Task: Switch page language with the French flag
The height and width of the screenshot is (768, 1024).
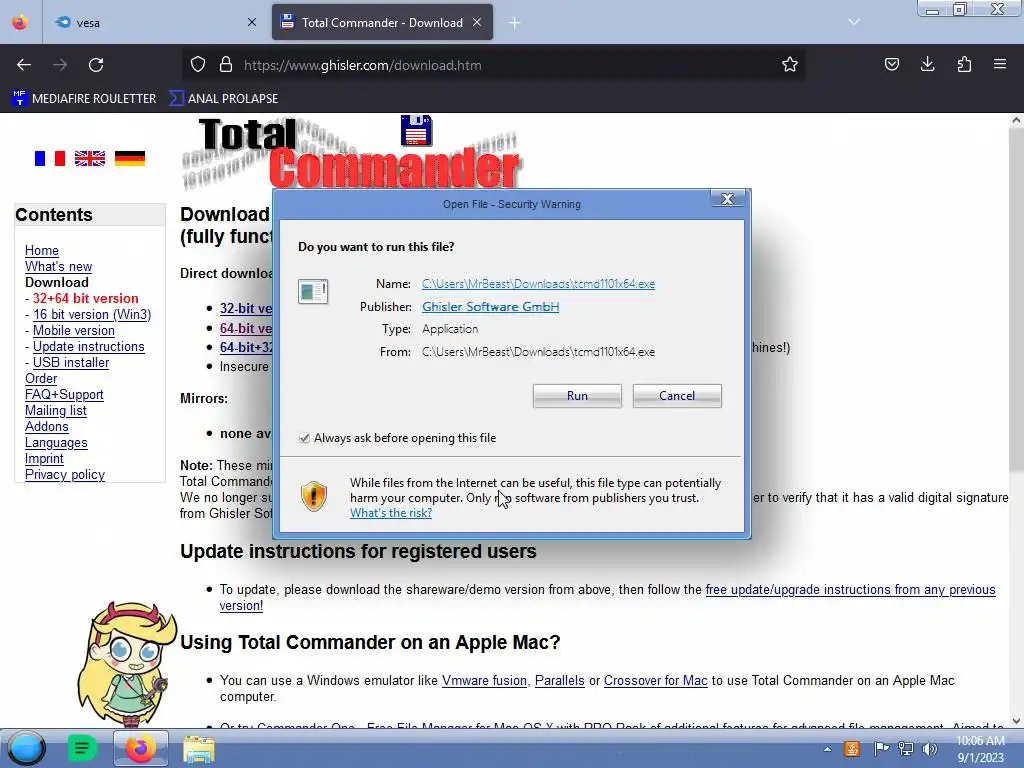Action: coord(50,158)
